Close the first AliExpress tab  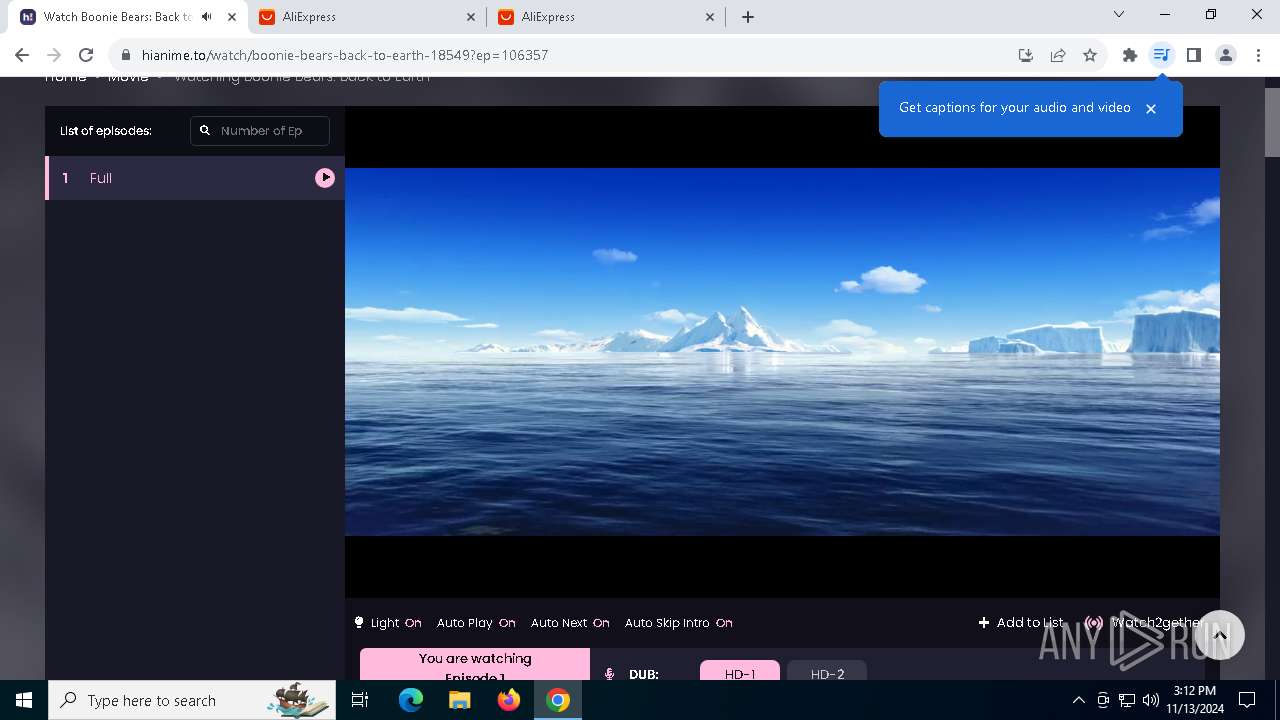pos(471,17)
